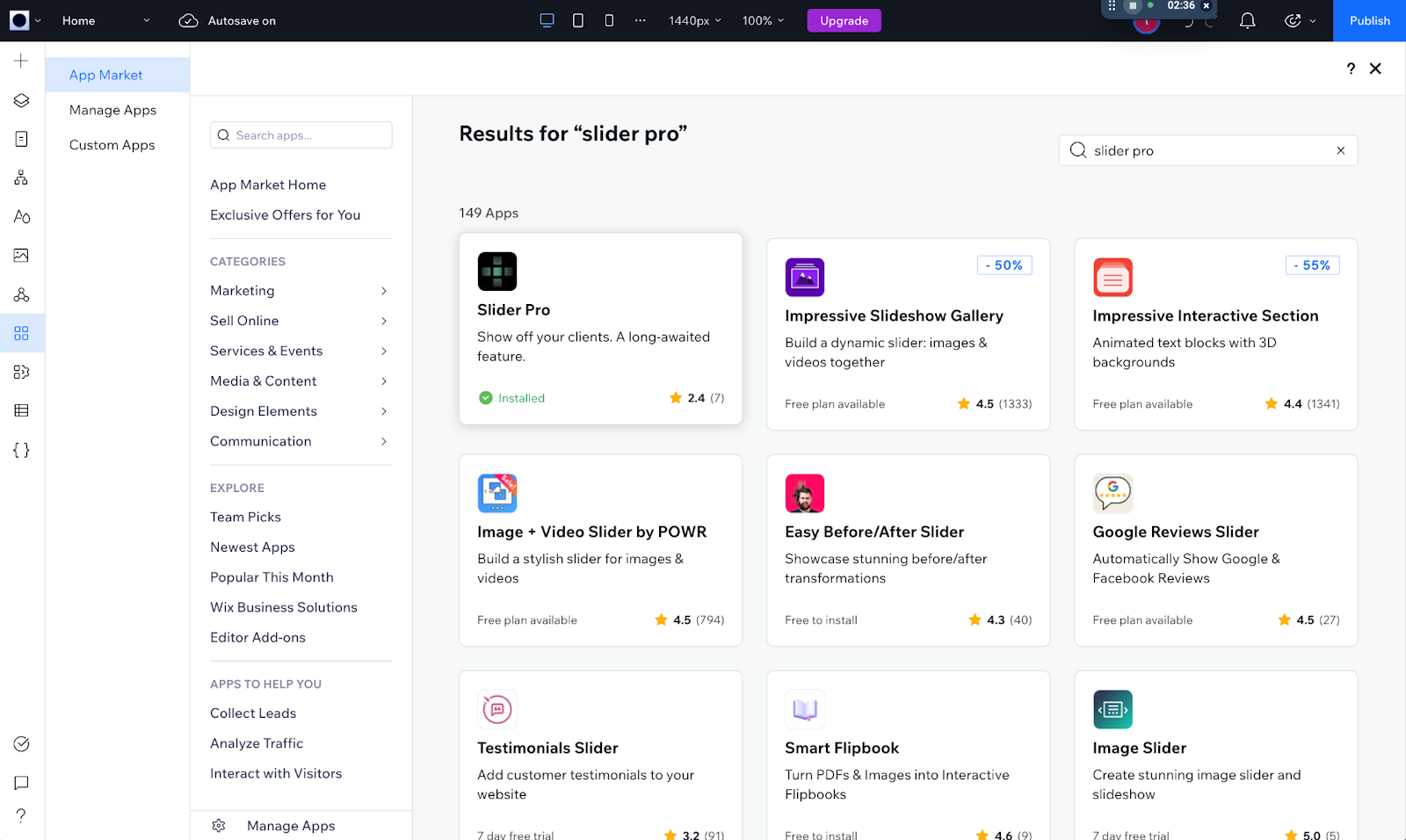
Task: Stop the screen recording timer
Action: [1133, 6]
